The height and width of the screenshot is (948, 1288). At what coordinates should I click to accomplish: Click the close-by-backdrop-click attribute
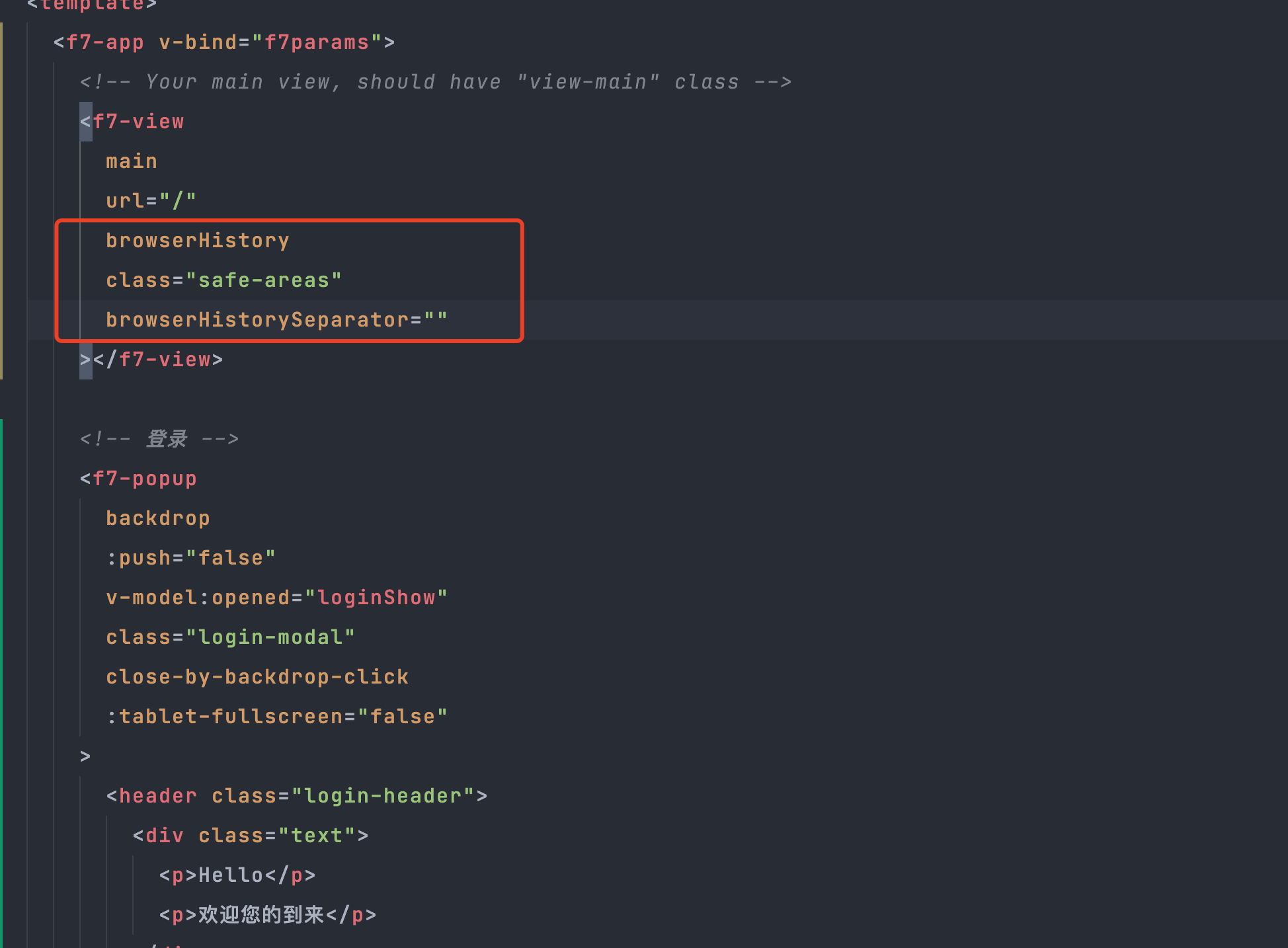point(257,676)
